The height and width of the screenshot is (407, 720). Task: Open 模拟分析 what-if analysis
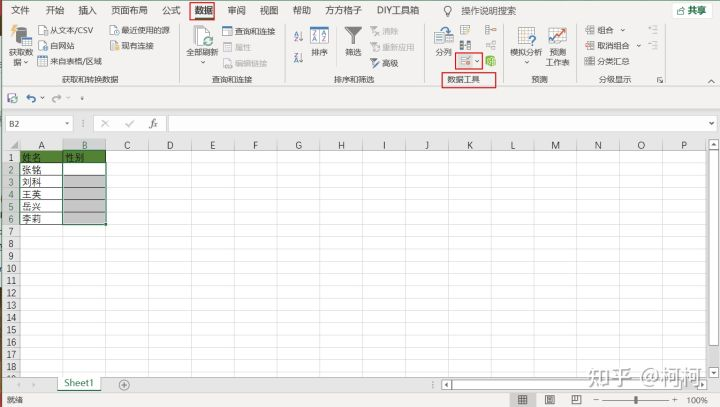pos(526,45)
